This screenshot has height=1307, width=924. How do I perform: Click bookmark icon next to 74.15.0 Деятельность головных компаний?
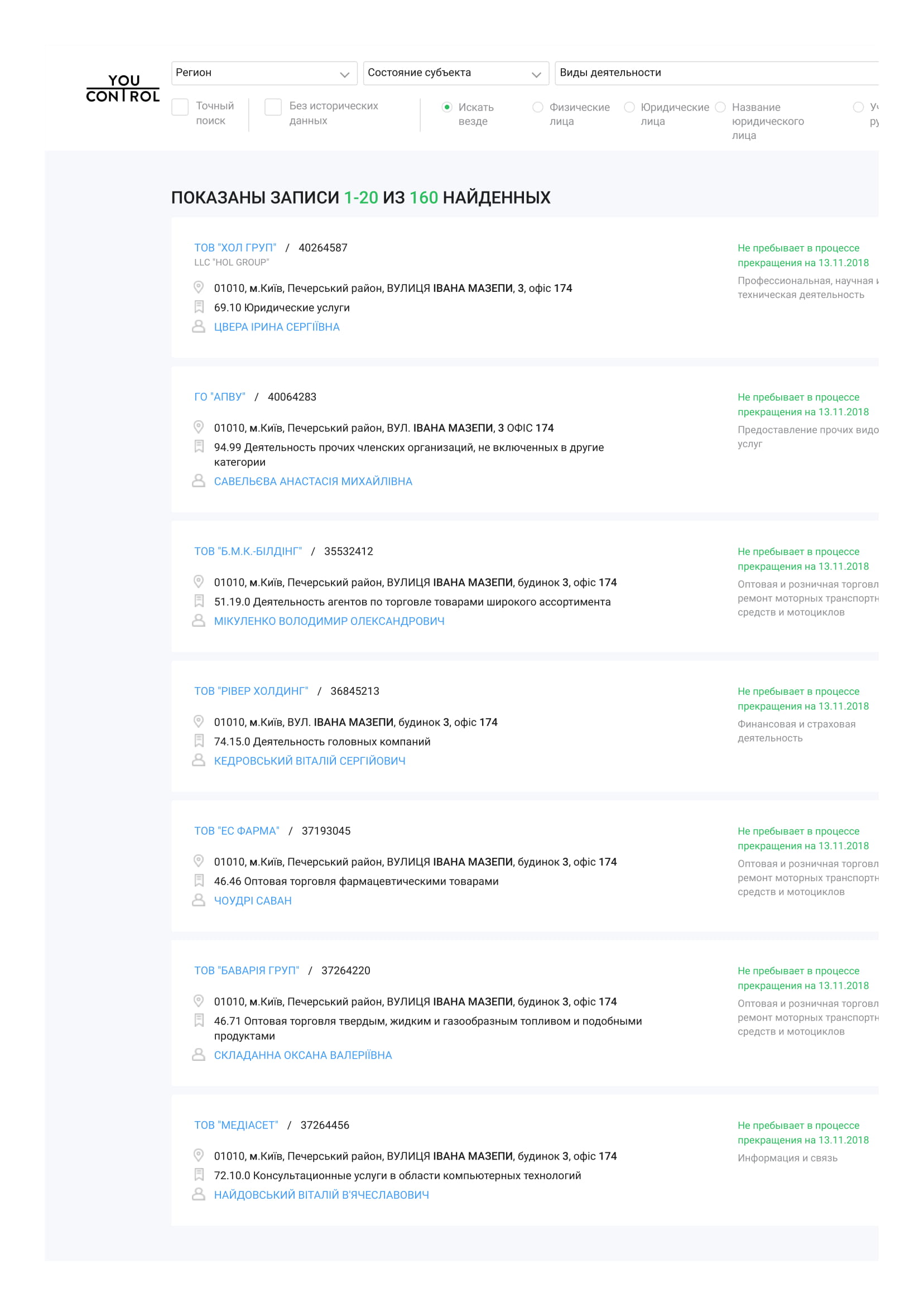click(199, 741)
